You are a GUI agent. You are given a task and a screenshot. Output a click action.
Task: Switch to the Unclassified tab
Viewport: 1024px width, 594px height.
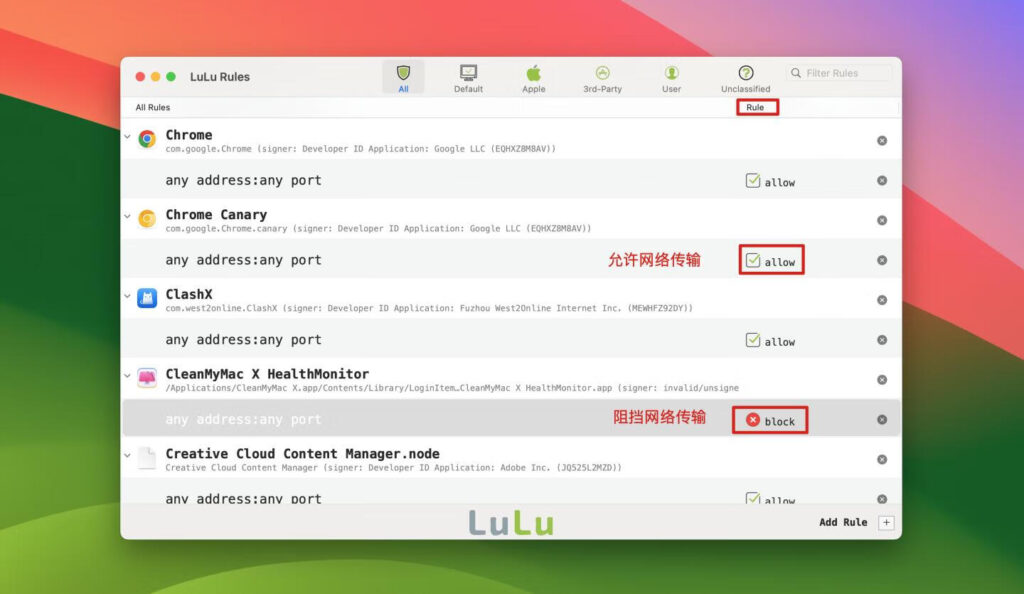pos(745,73)
